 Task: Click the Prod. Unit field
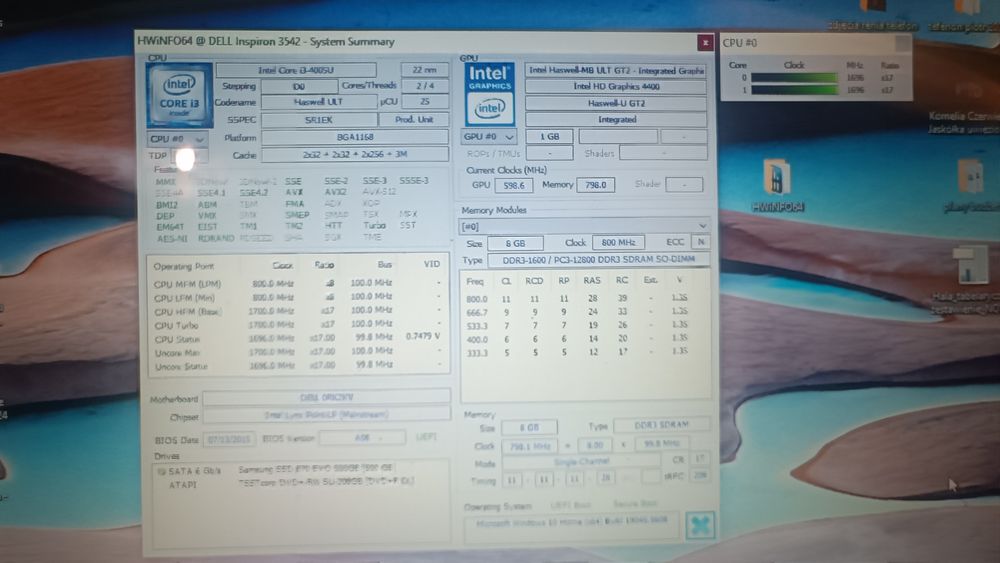pyautogui.click(x=414, y=119)
